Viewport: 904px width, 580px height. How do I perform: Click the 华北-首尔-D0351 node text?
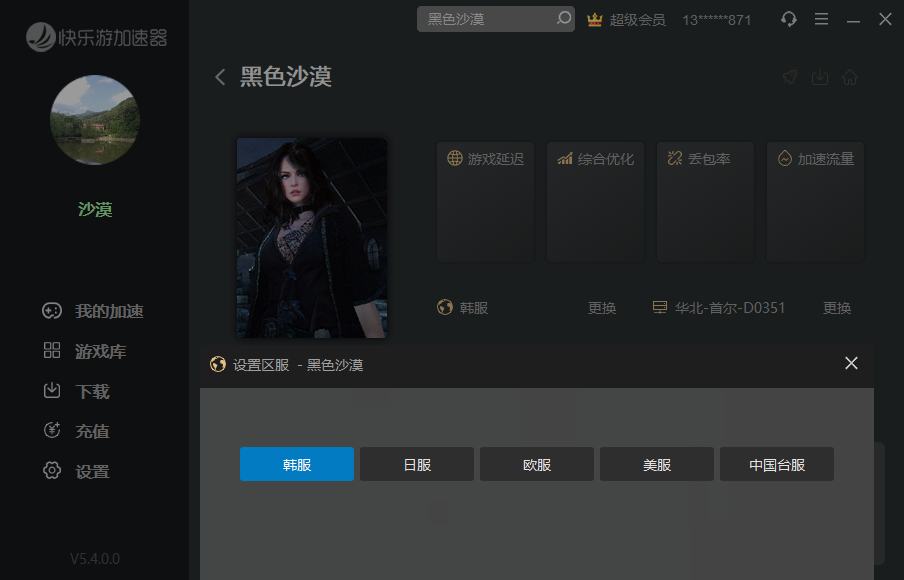click(x=730, y=308)
